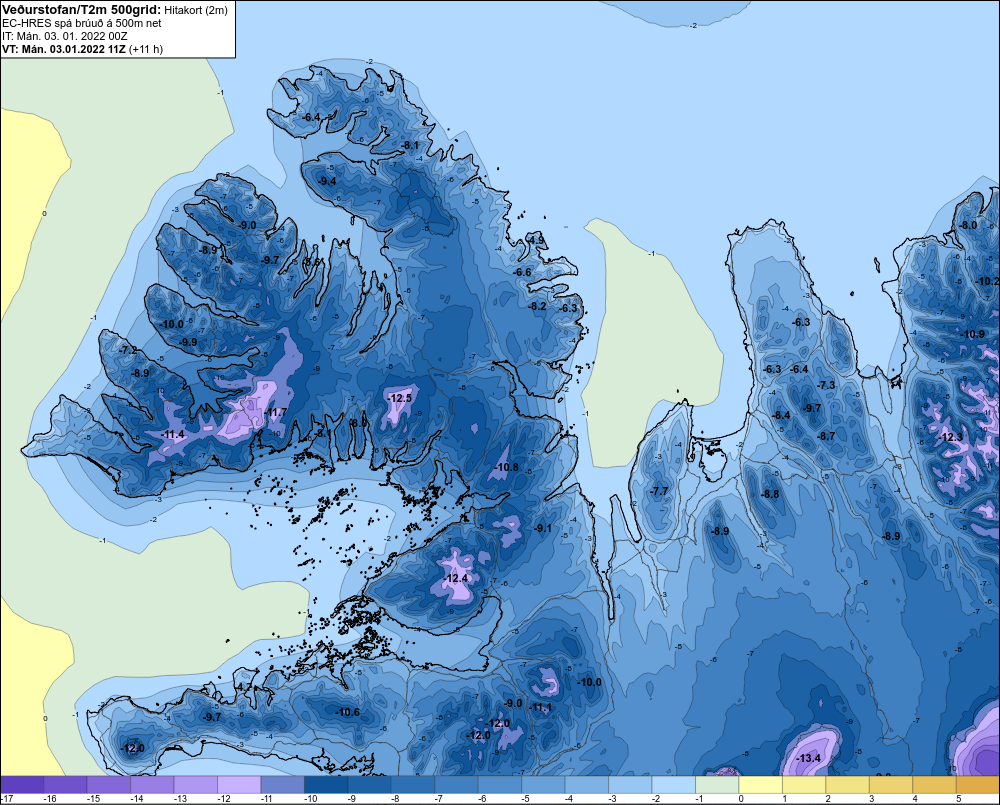Click the -8.8 temperature label

770,494
